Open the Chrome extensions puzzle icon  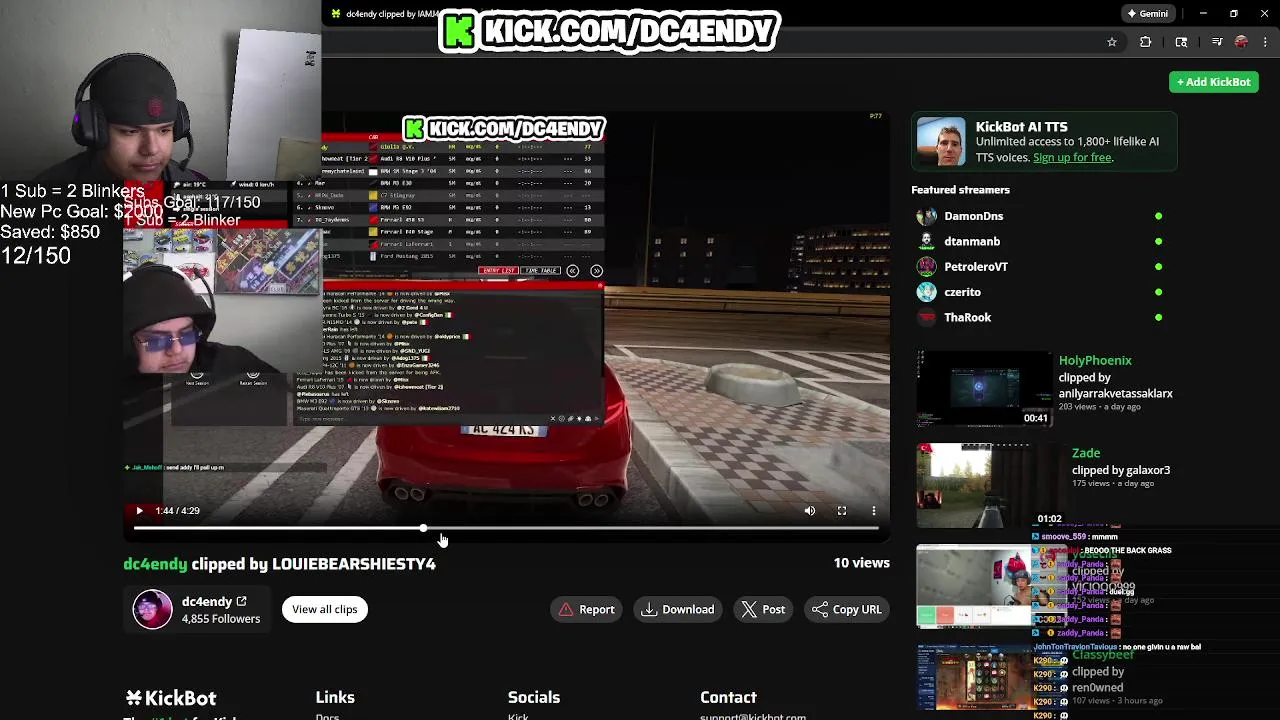[x=1146, y=42]
